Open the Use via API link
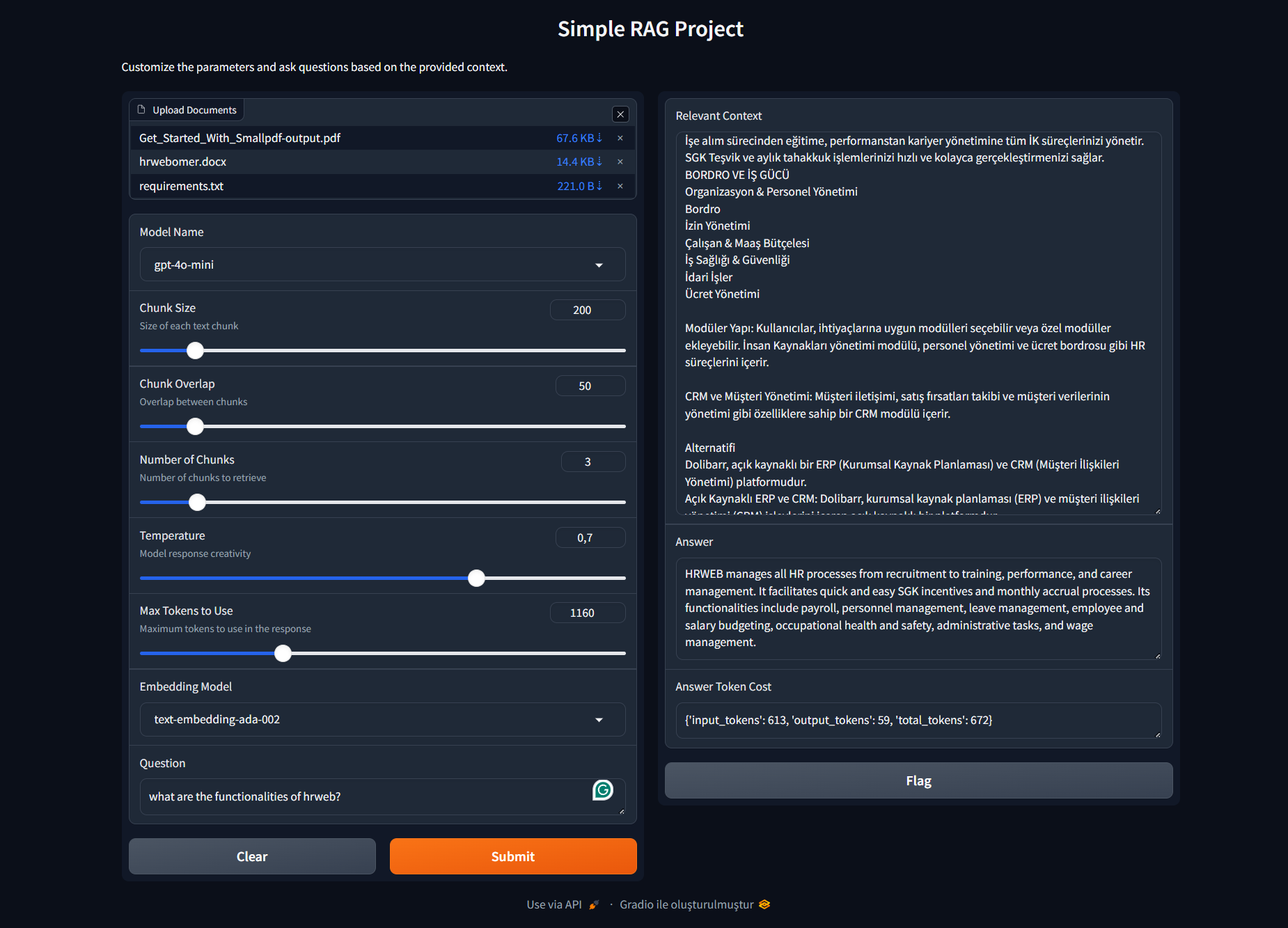 pos(563,904)
